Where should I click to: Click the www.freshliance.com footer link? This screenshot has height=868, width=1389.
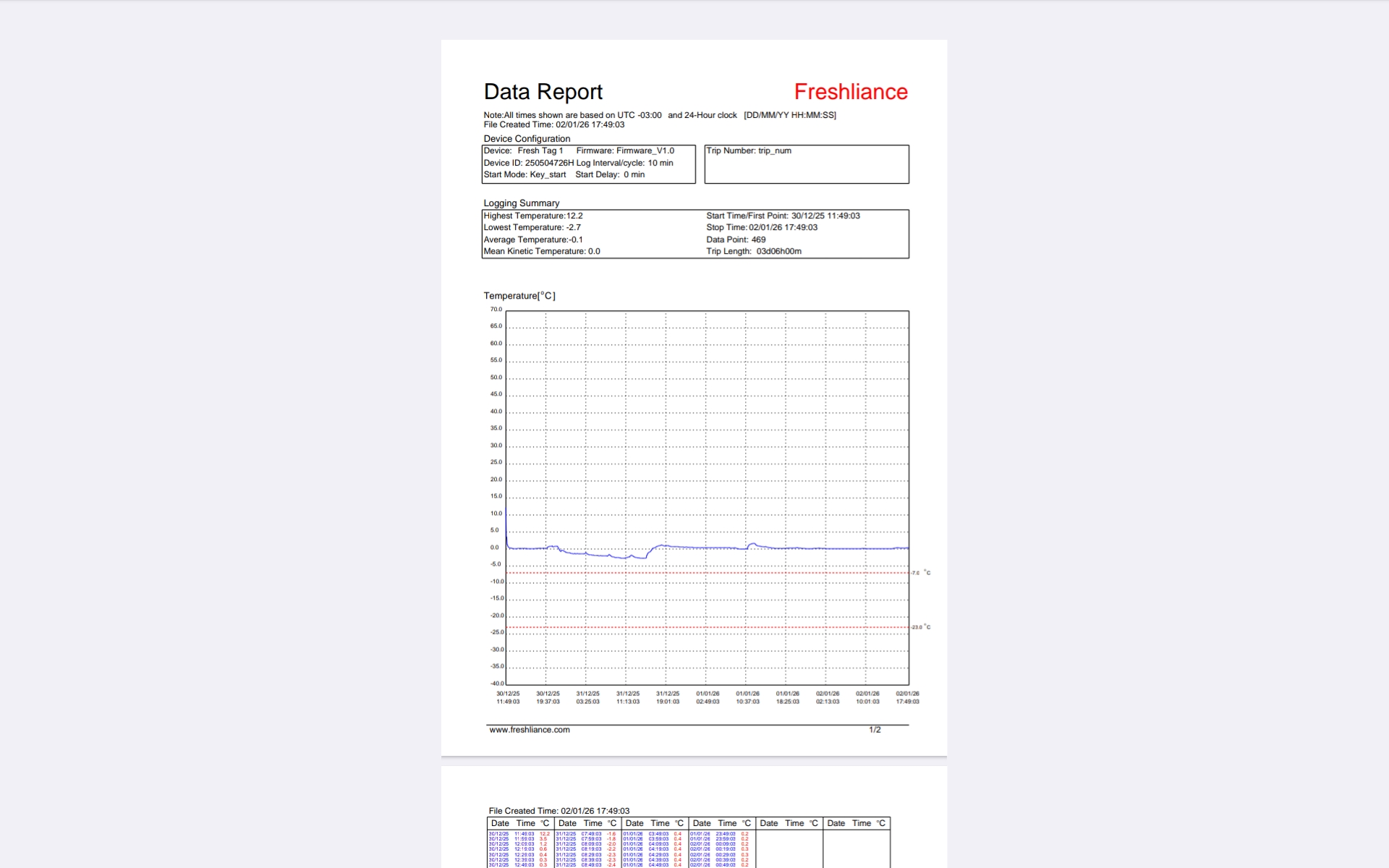click(x=529, y=730)
